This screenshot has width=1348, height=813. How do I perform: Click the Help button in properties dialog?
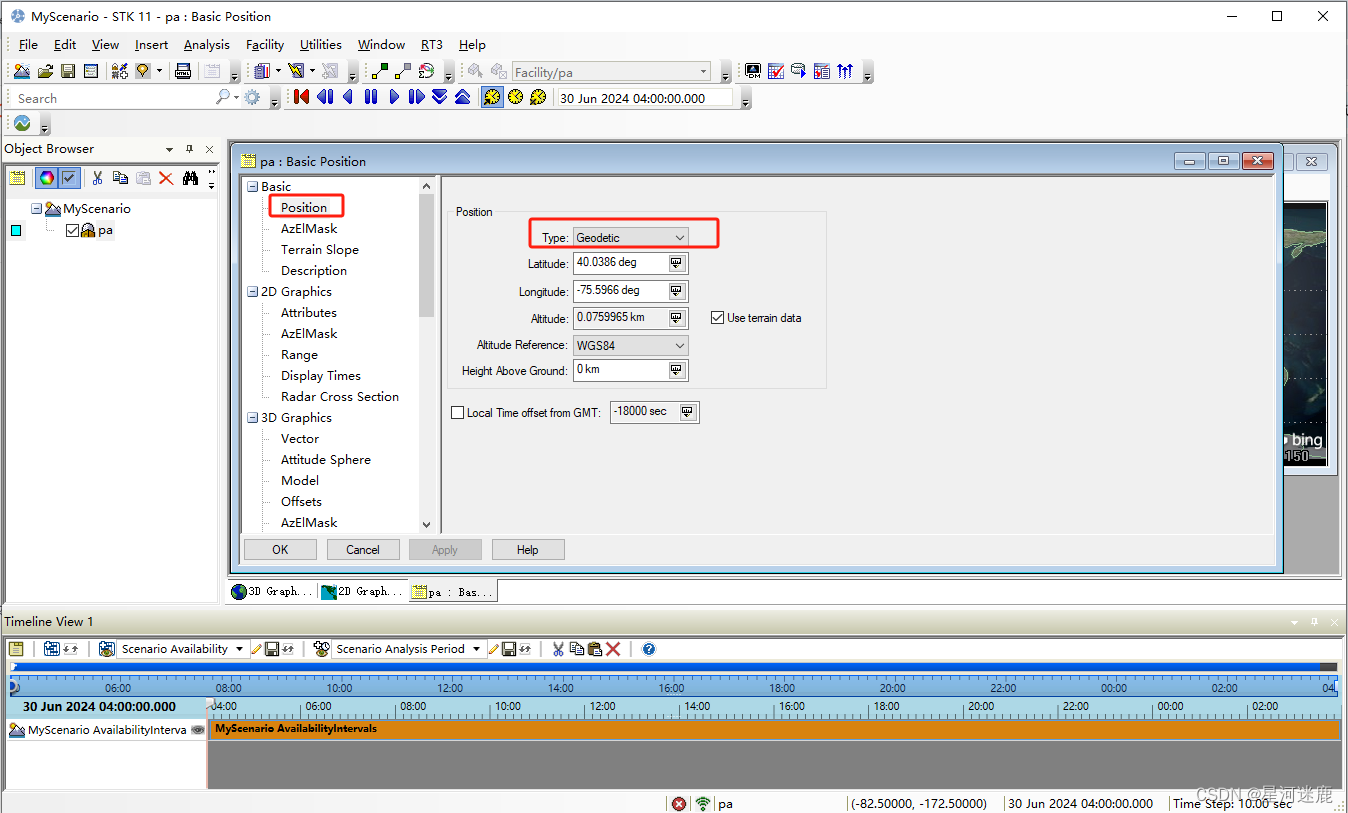(528, 550)
